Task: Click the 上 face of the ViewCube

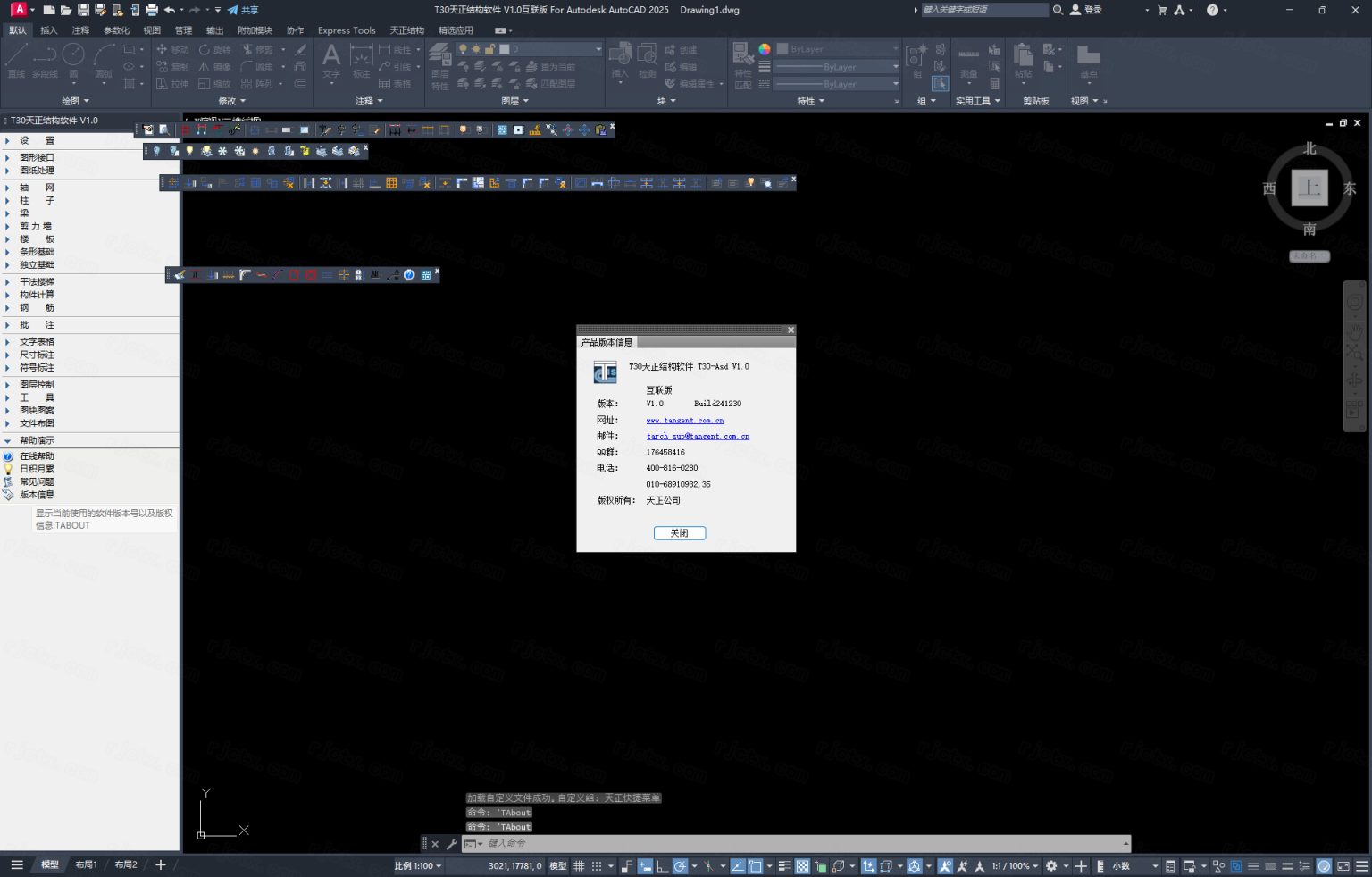Action: point(1309,188)
